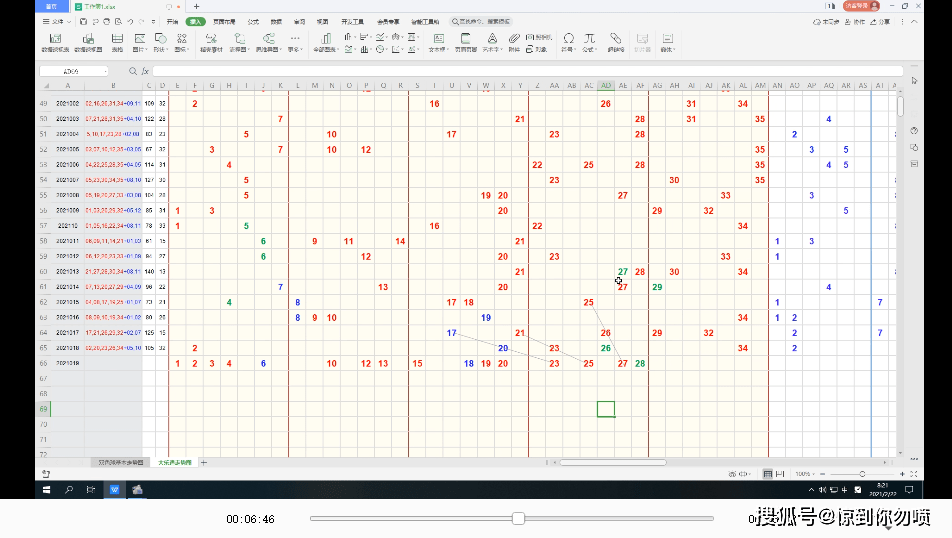Click the screenshot camera ribbon item

click(539, 37)
